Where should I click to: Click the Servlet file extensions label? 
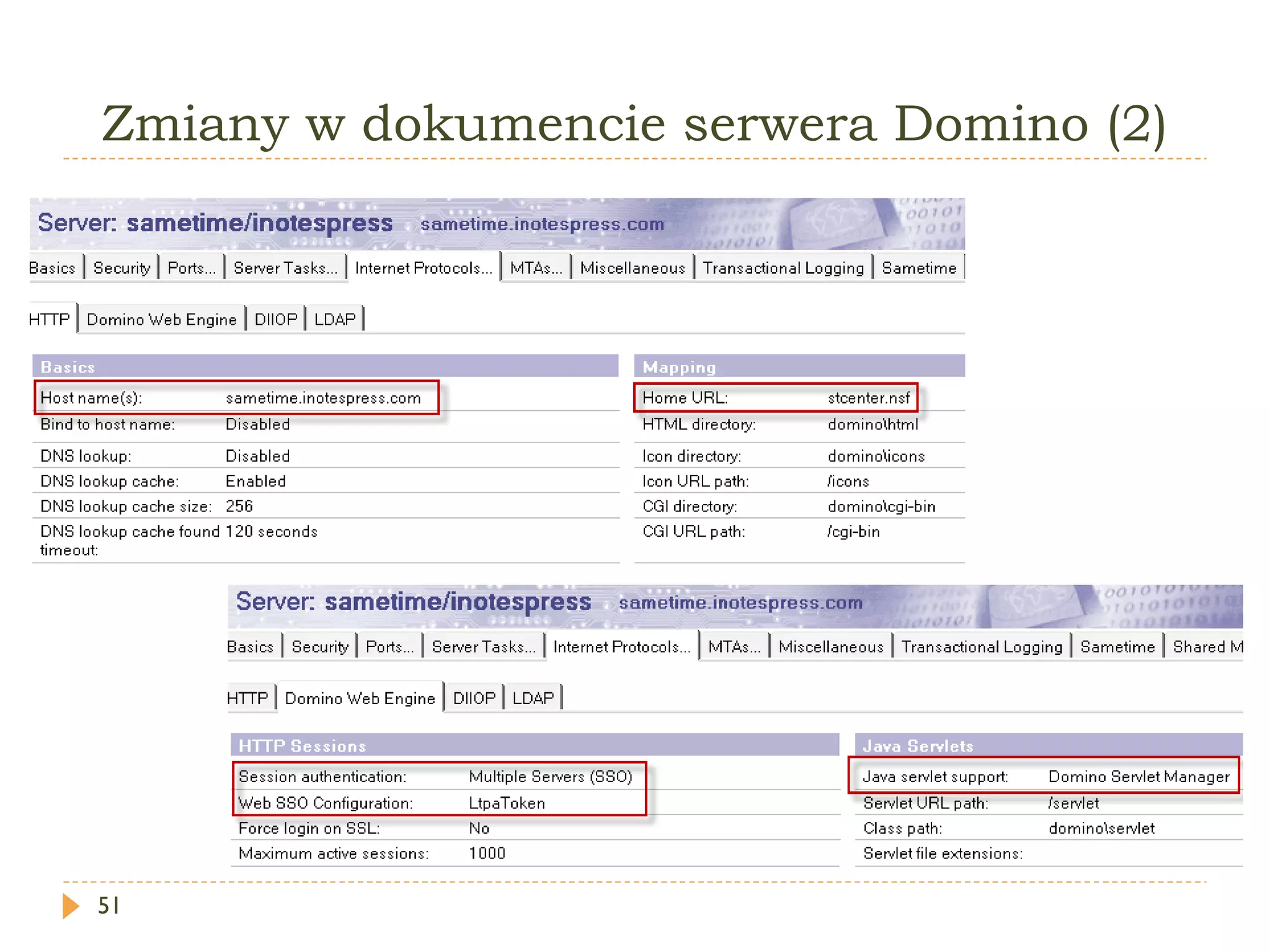943,853
